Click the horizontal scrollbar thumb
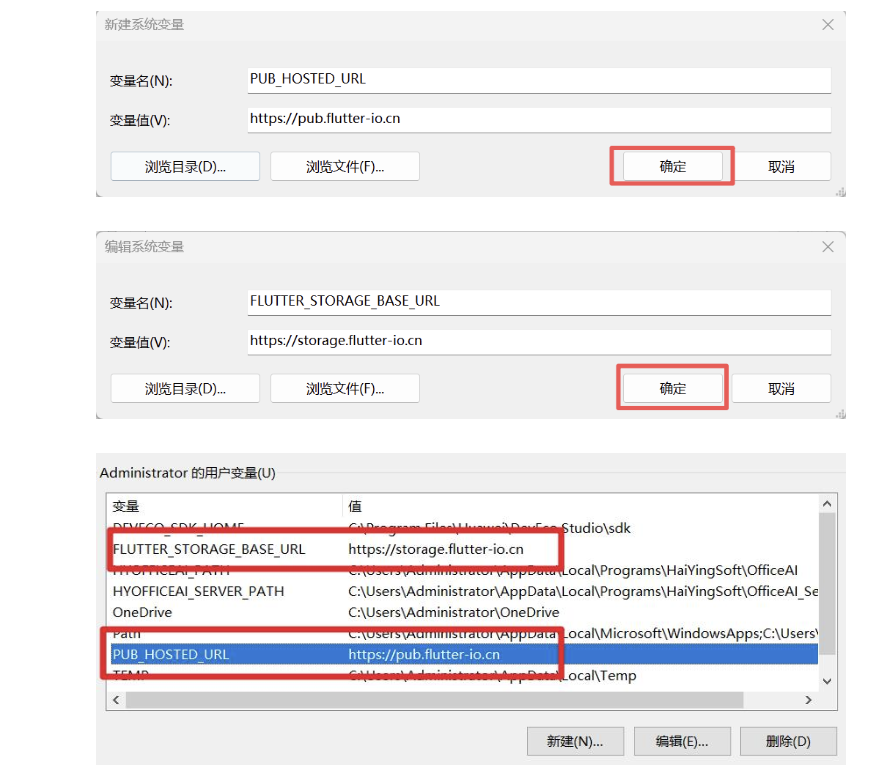Screen dimensions: 879x765 click(434, 699)
